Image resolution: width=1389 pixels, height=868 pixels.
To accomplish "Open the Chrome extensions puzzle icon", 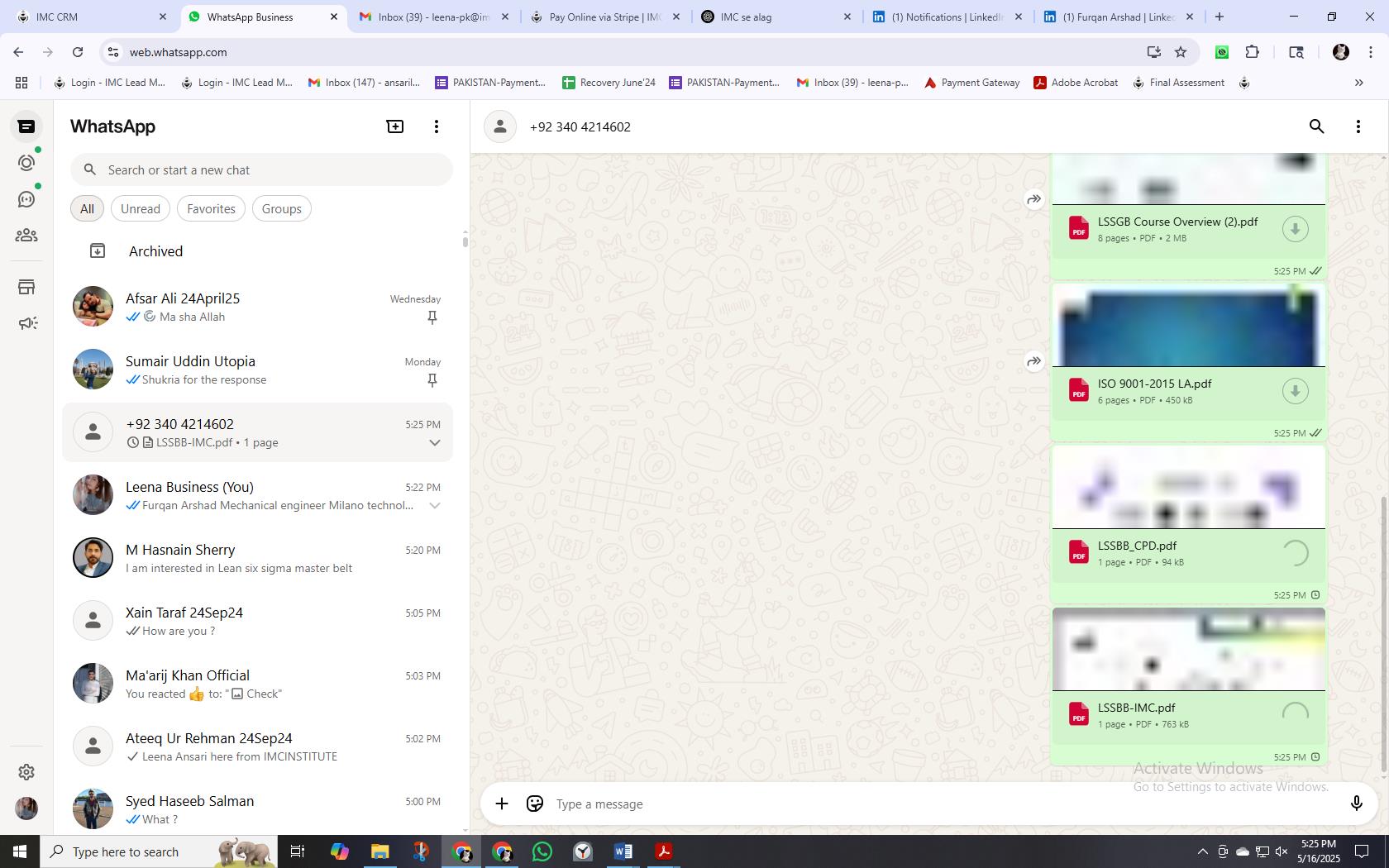I will coord(1253,52).
